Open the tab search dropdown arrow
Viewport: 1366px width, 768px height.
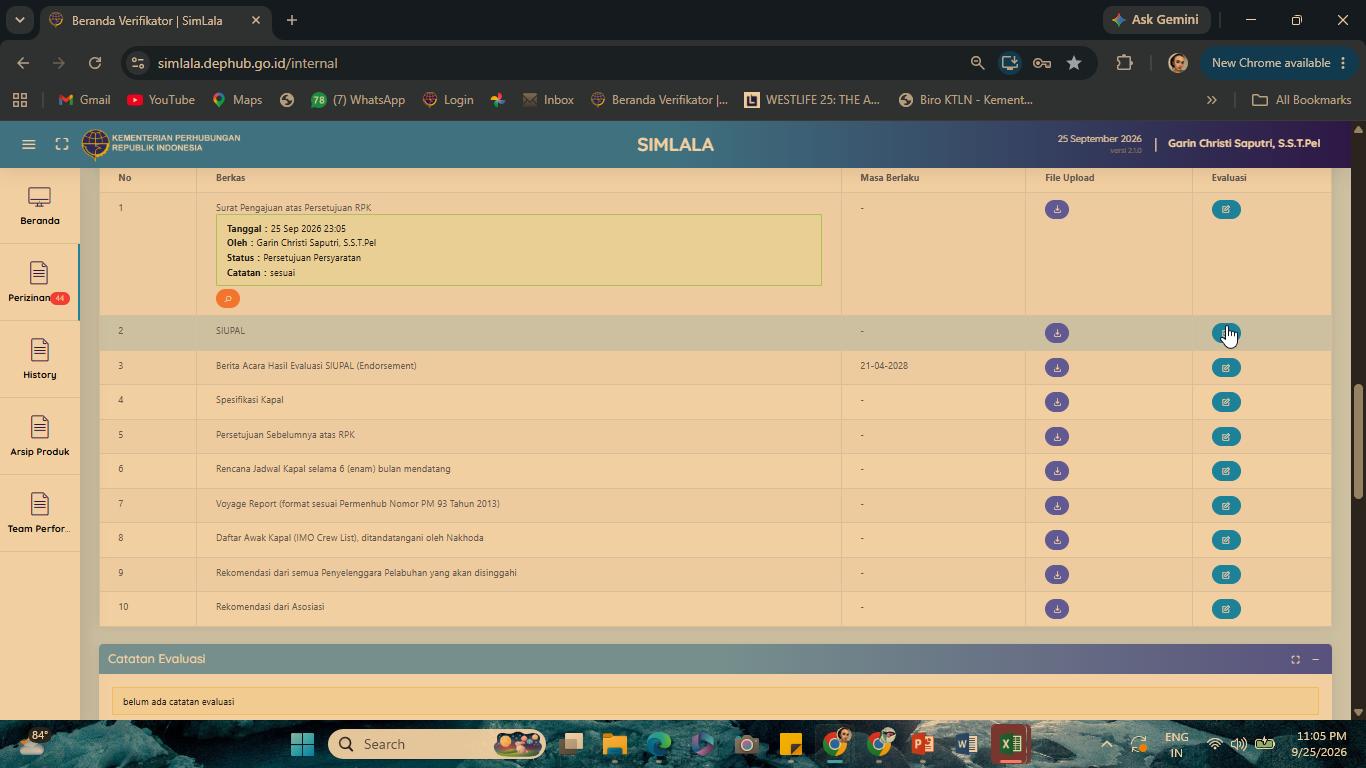point(19,20)
